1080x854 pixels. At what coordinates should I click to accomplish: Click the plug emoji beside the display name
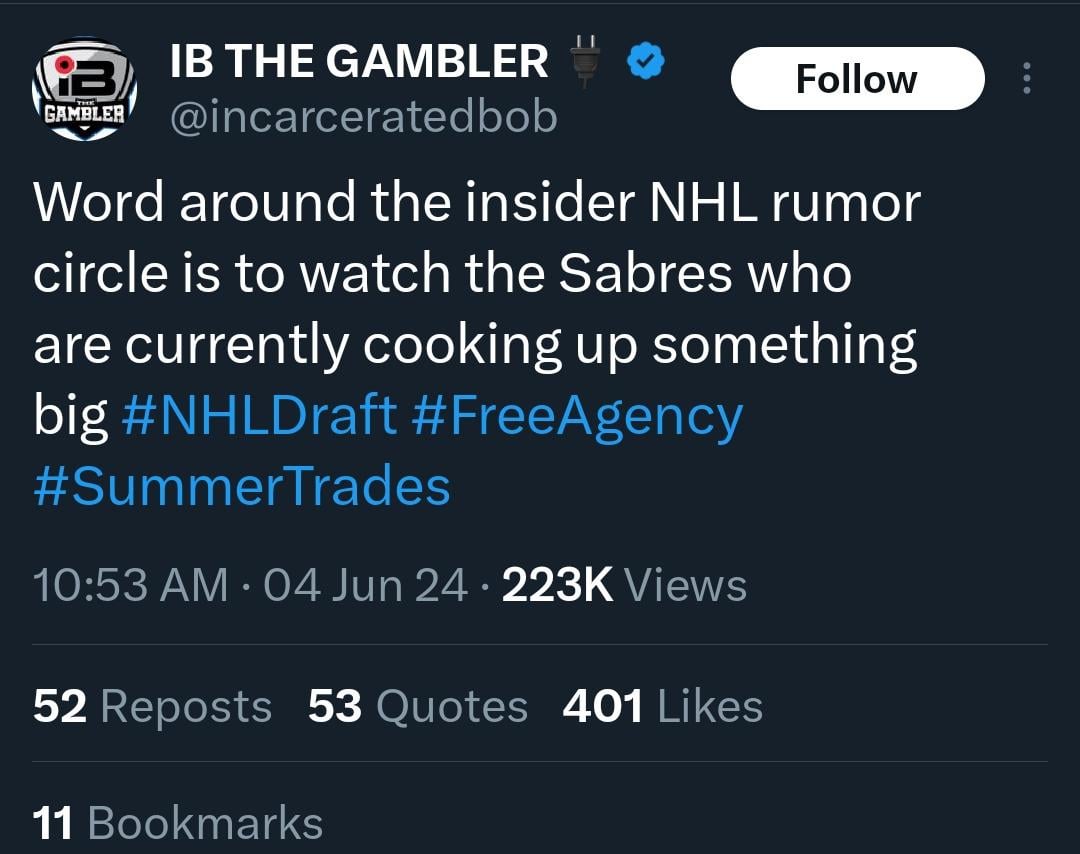coord(588,61)
